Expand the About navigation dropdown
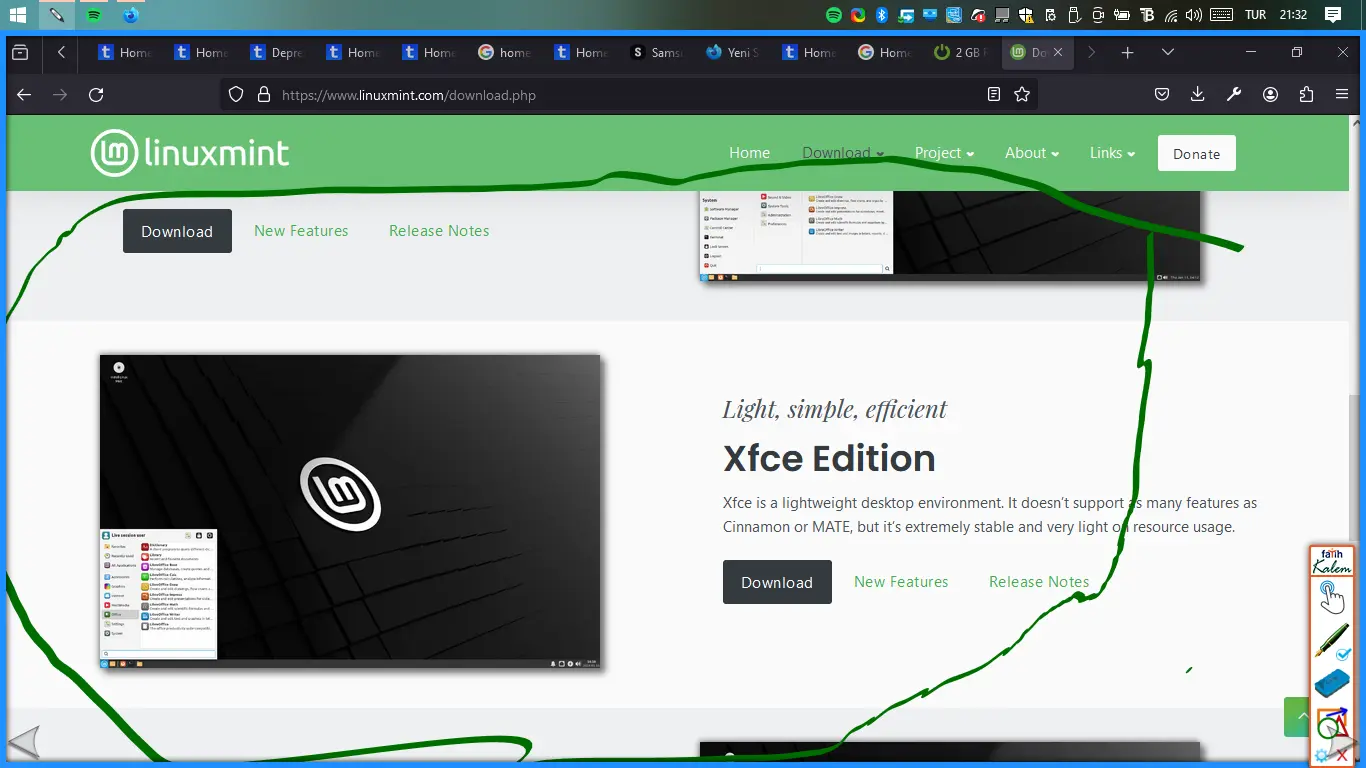1366x768 pixels. [x=1032, y=153]
